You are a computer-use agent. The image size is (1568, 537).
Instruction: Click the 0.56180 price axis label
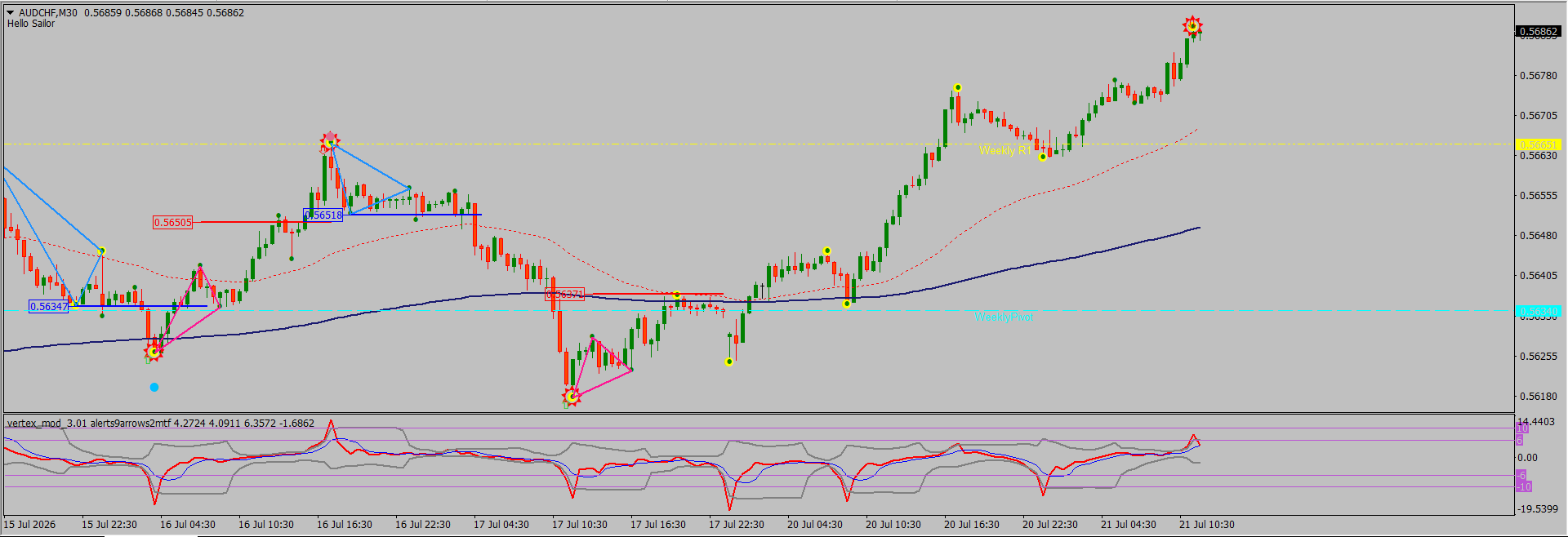click(1539, 397)
